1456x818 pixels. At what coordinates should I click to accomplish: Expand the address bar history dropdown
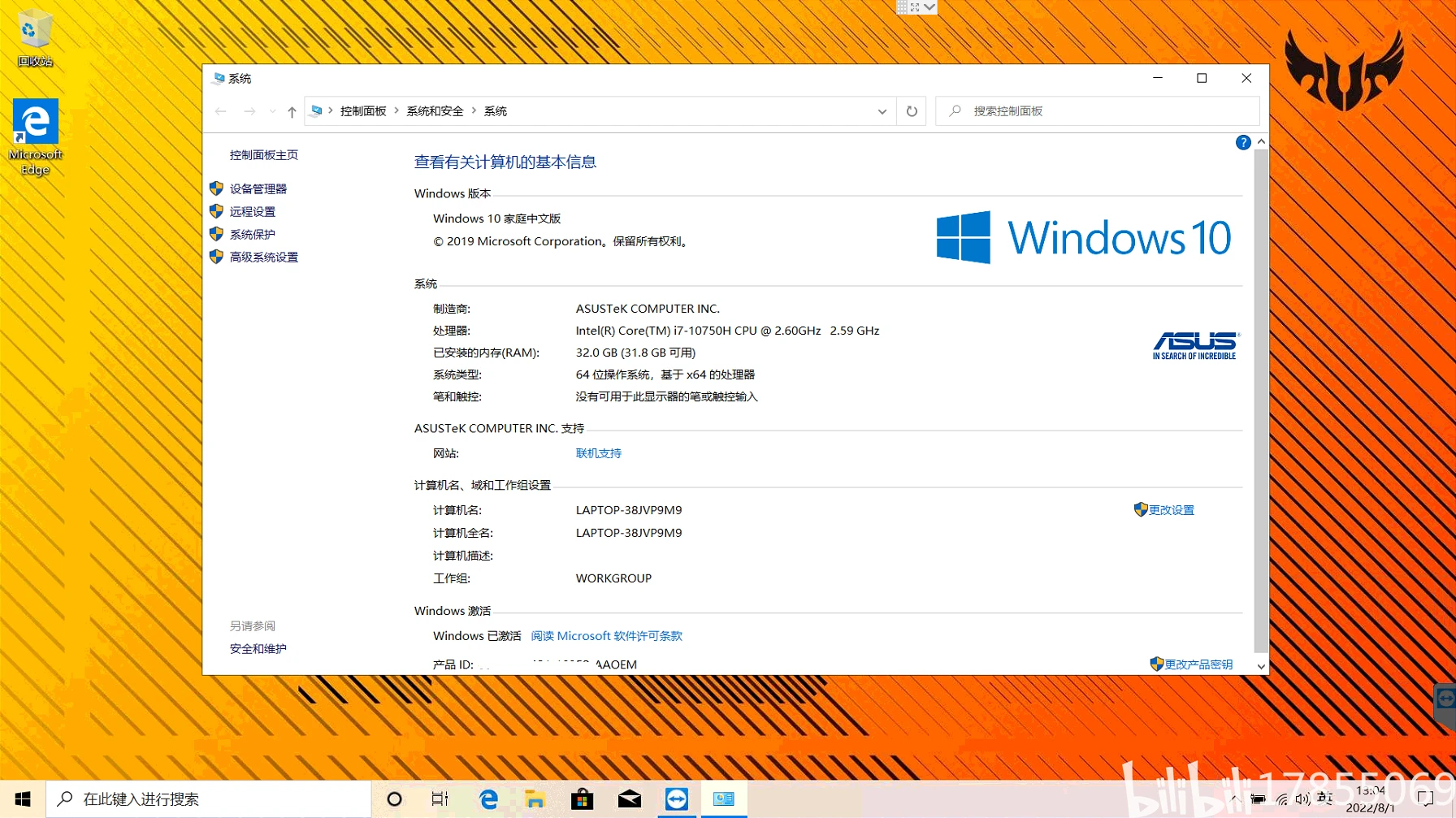point(882,111)
